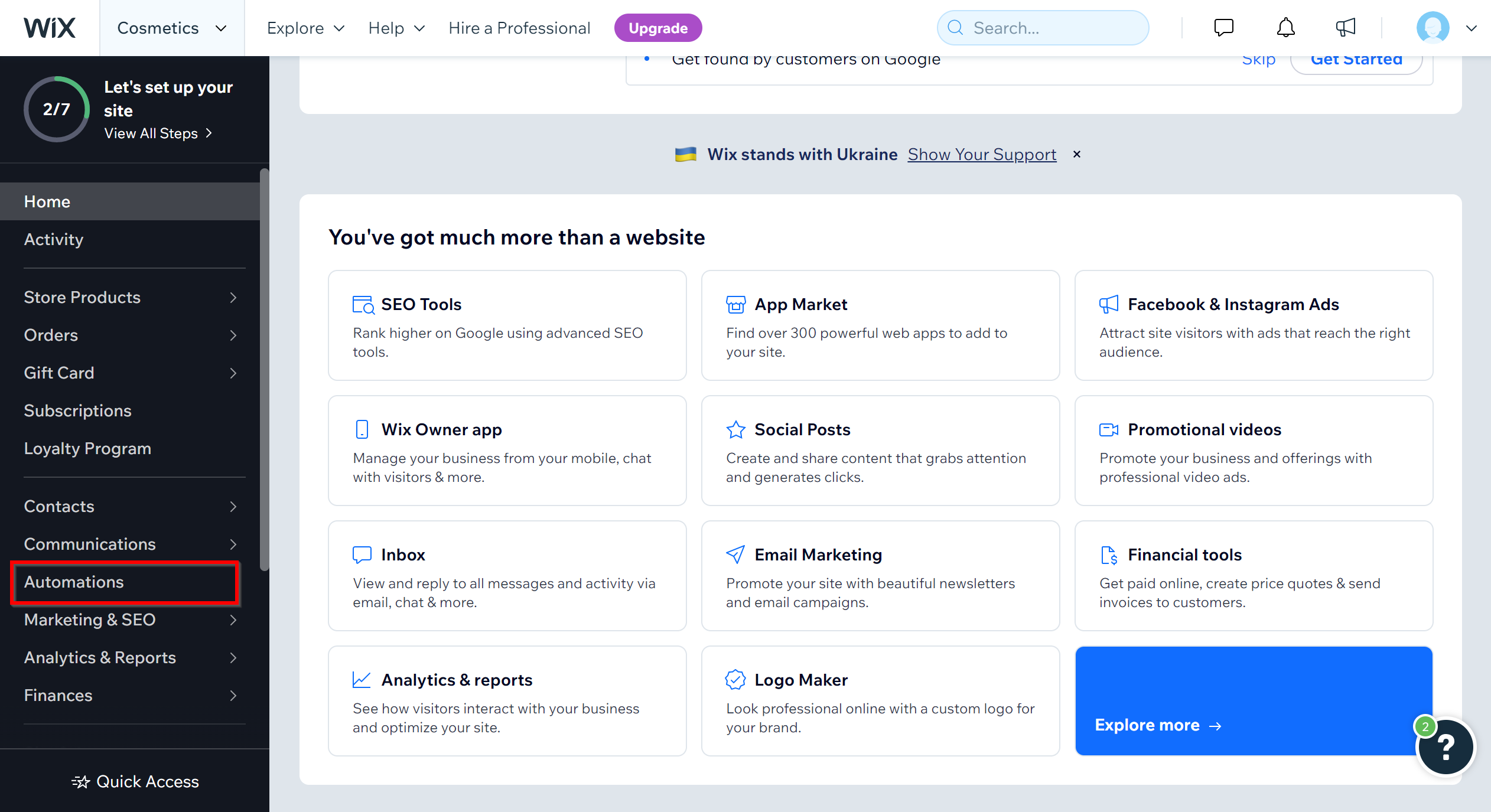Click the Social Posts star icon

click(735, 429)
